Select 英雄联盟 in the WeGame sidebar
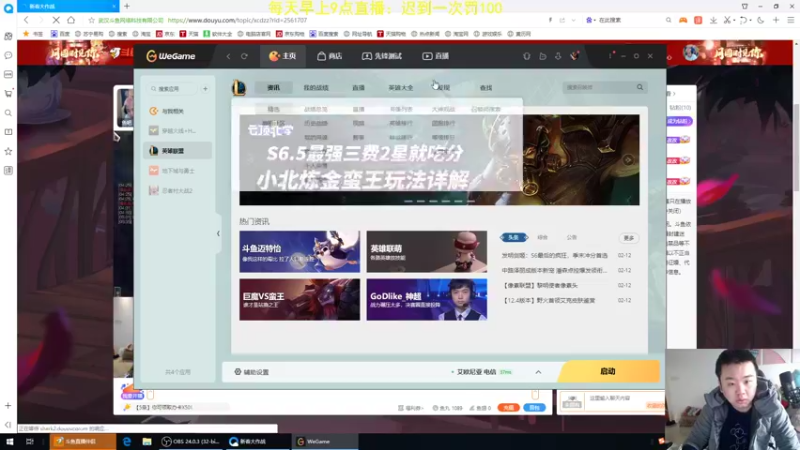Screen dimensions: 800x450 [178, 151]
